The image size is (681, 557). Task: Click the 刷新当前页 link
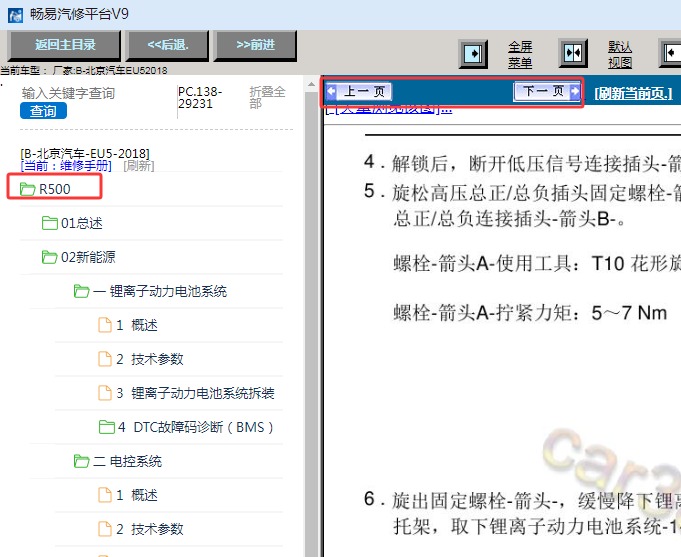633,93
